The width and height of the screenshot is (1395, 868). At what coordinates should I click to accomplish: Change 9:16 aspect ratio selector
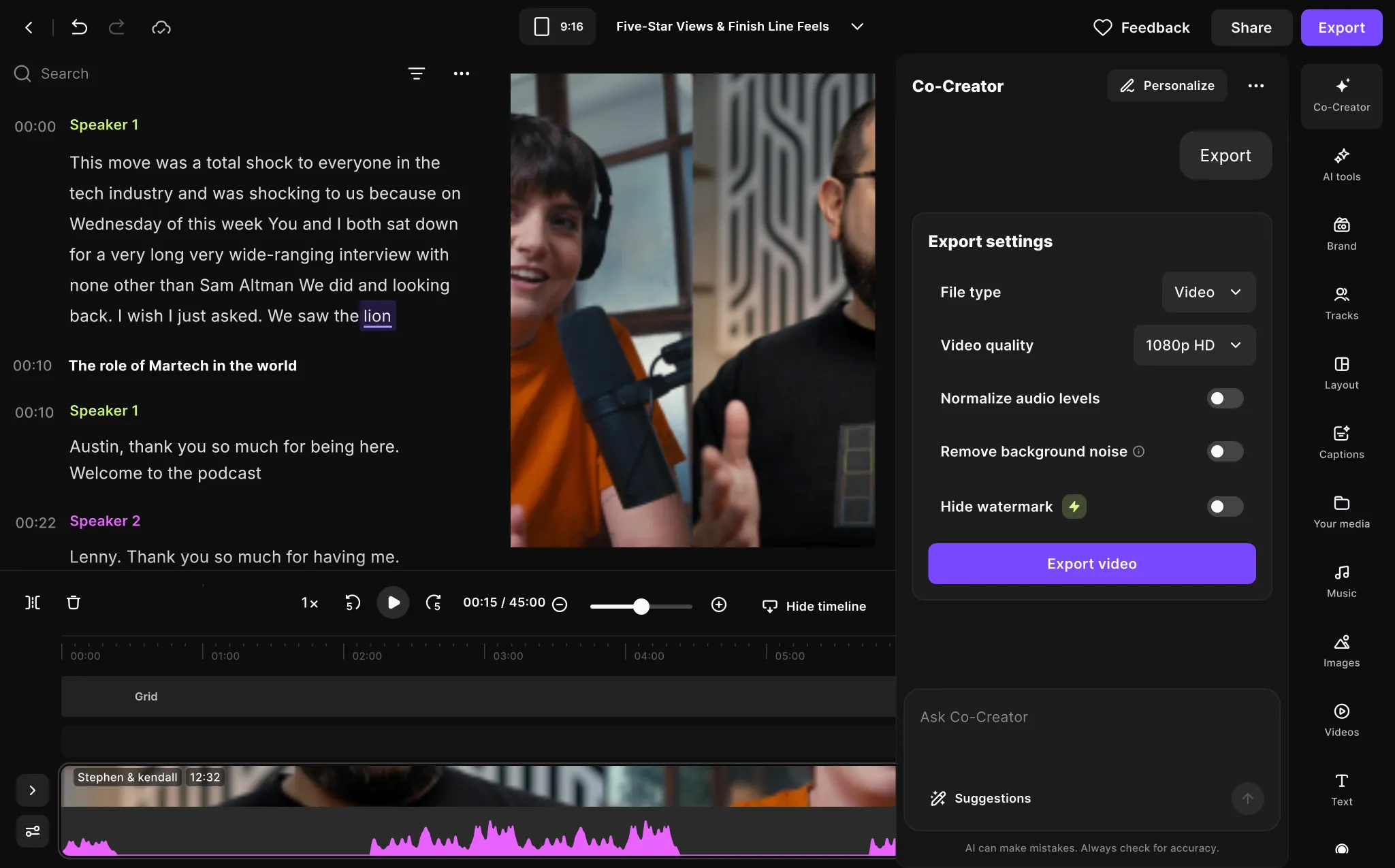(x=558, y=27)
